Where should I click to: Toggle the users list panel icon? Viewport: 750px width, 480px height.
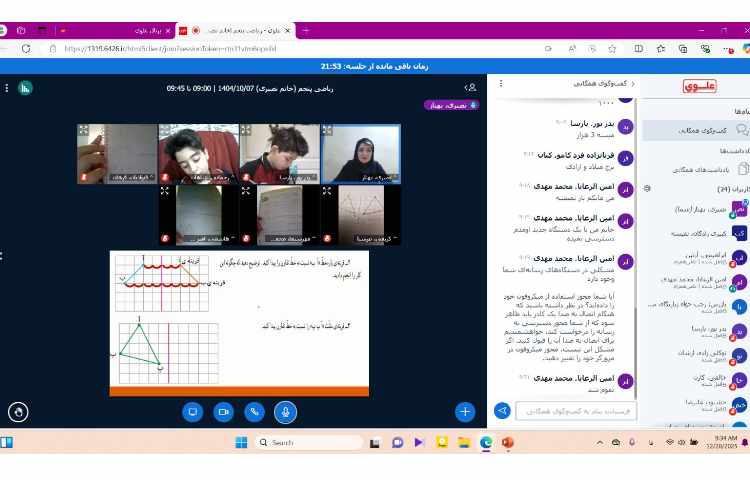(471, 87)
